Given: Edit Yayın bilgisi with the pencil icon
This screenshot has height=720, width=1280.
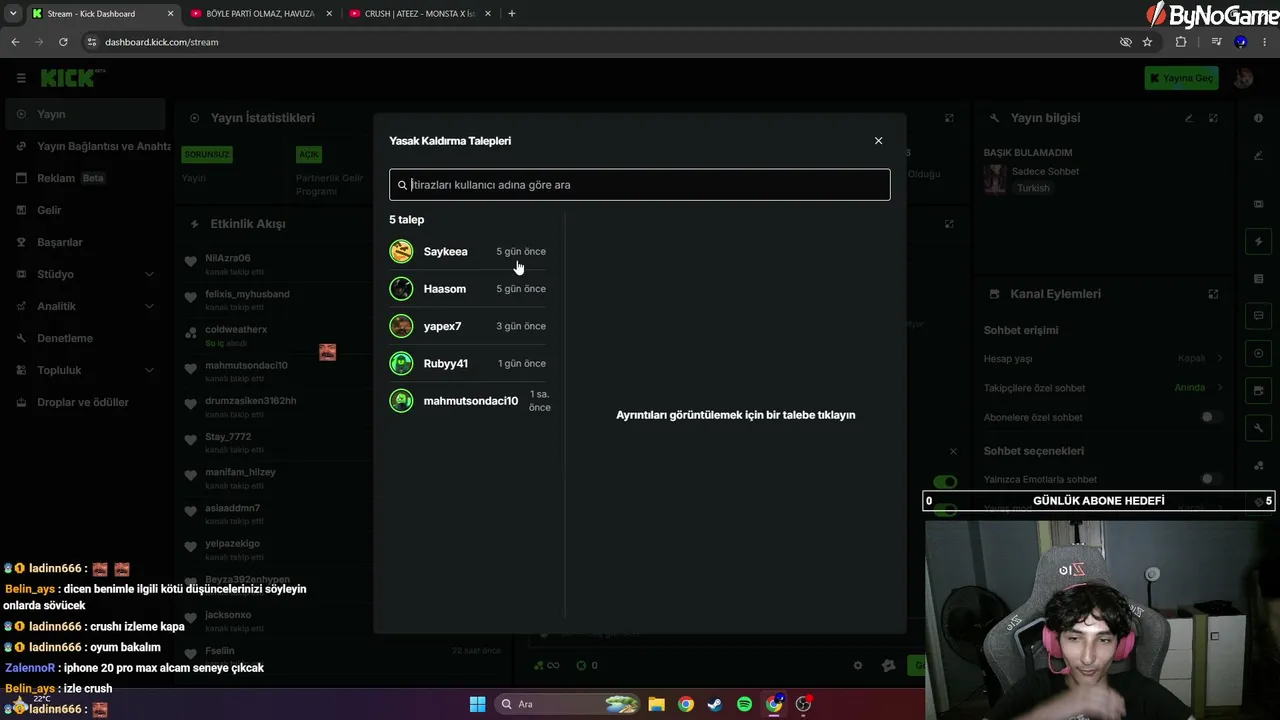Looking at the screenshot, I should click(x=1189, y=118).
